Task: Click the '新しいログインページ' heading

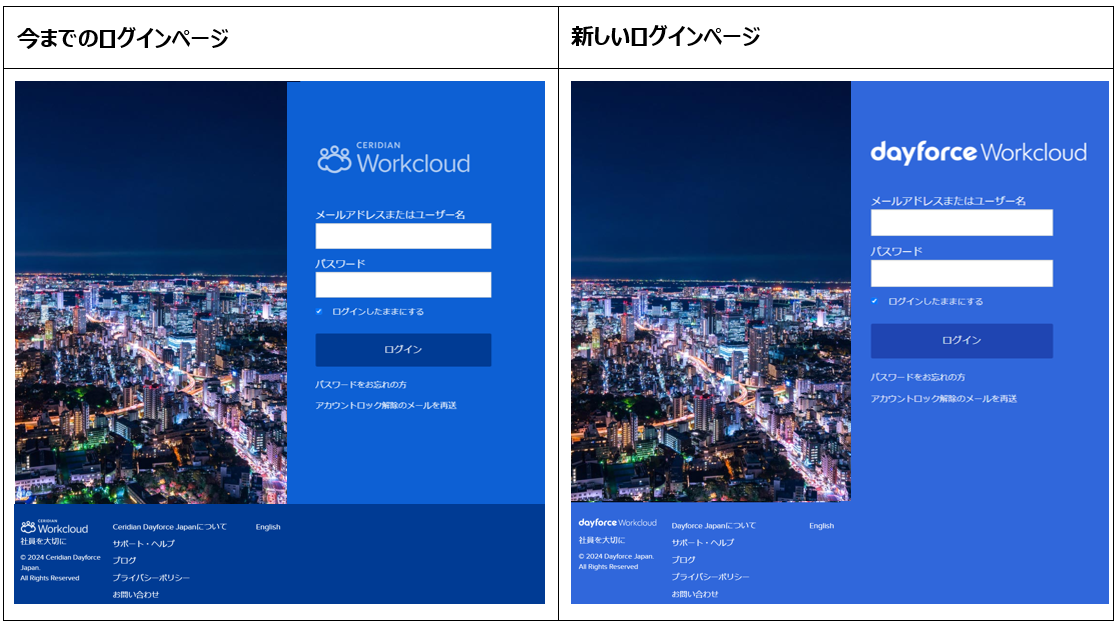Action: tap(665, 36)
